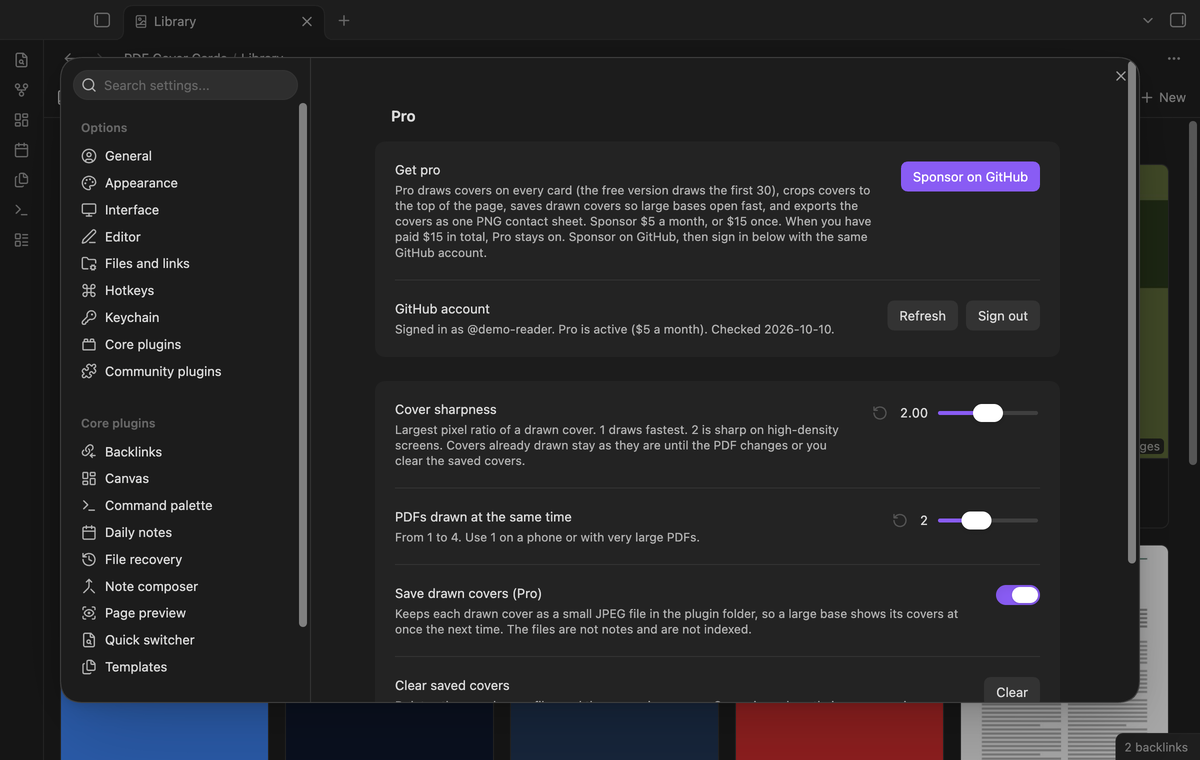Sign out of the GitHub account
This screenshot has width=1200, height=760.
1003,316
